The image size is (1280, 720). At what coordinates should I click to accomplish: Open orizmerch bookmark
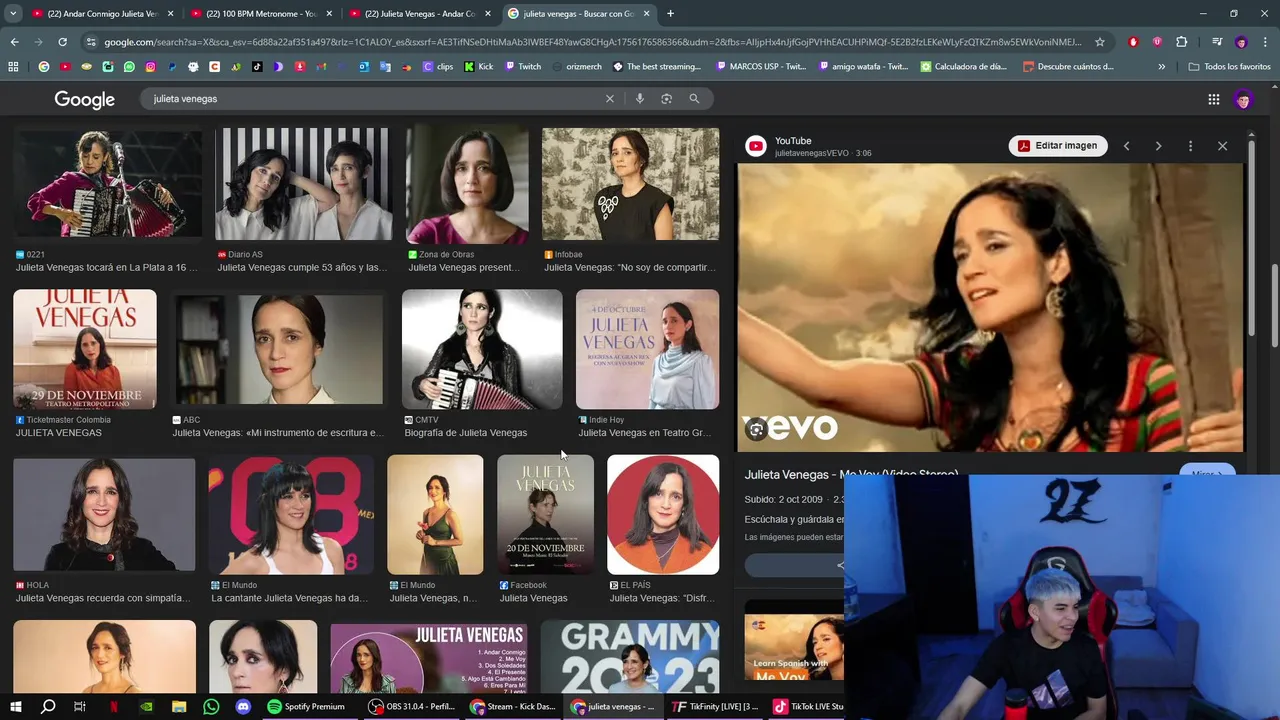(575, 67)
